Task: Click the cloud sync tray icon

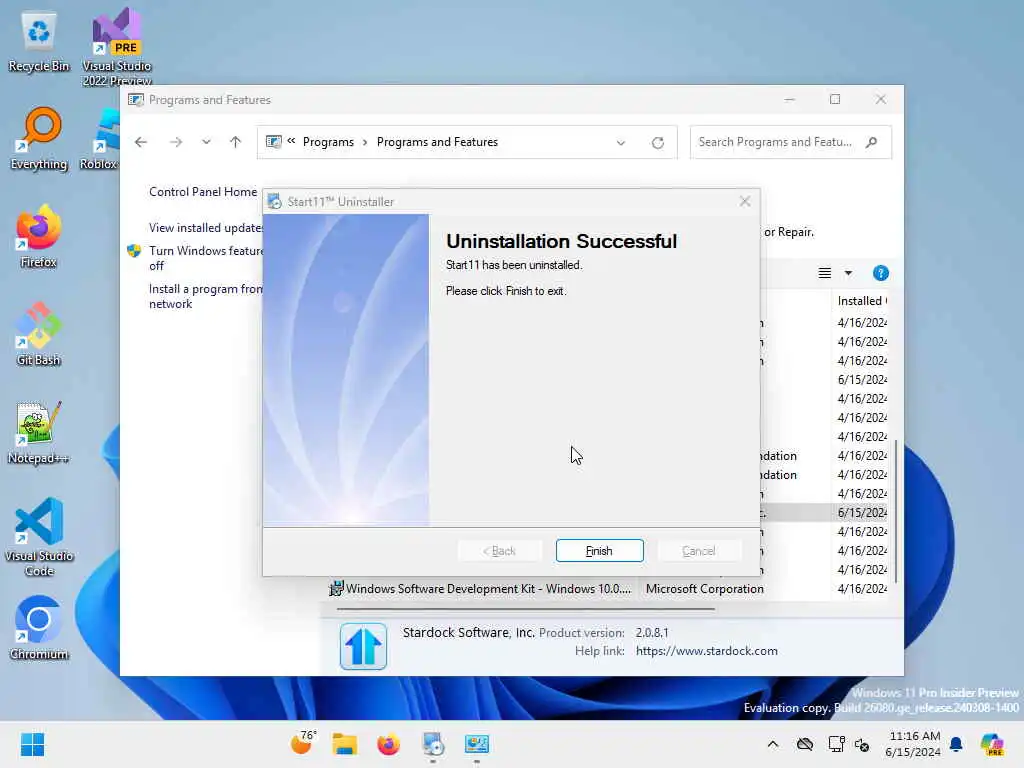Action: 805,744
